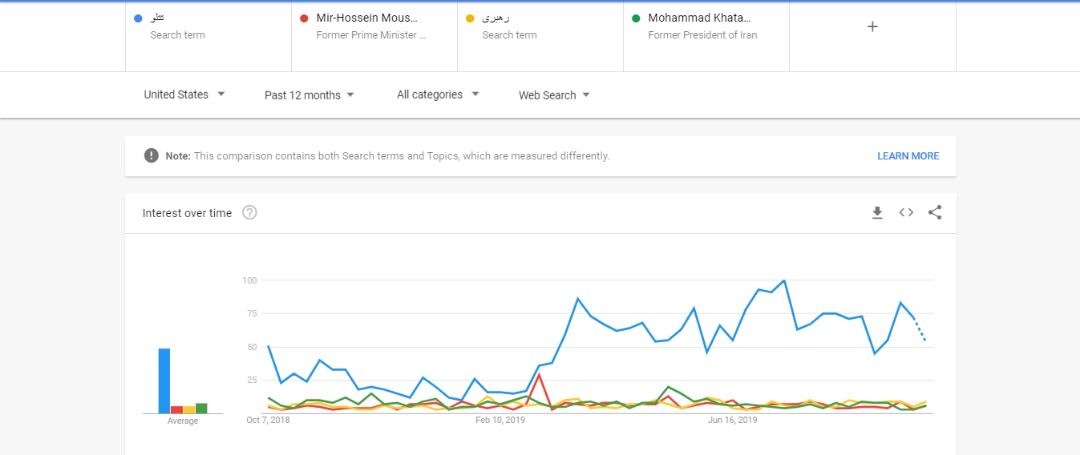
Task: Share the interest over time chart
Action: click(935, 212)
